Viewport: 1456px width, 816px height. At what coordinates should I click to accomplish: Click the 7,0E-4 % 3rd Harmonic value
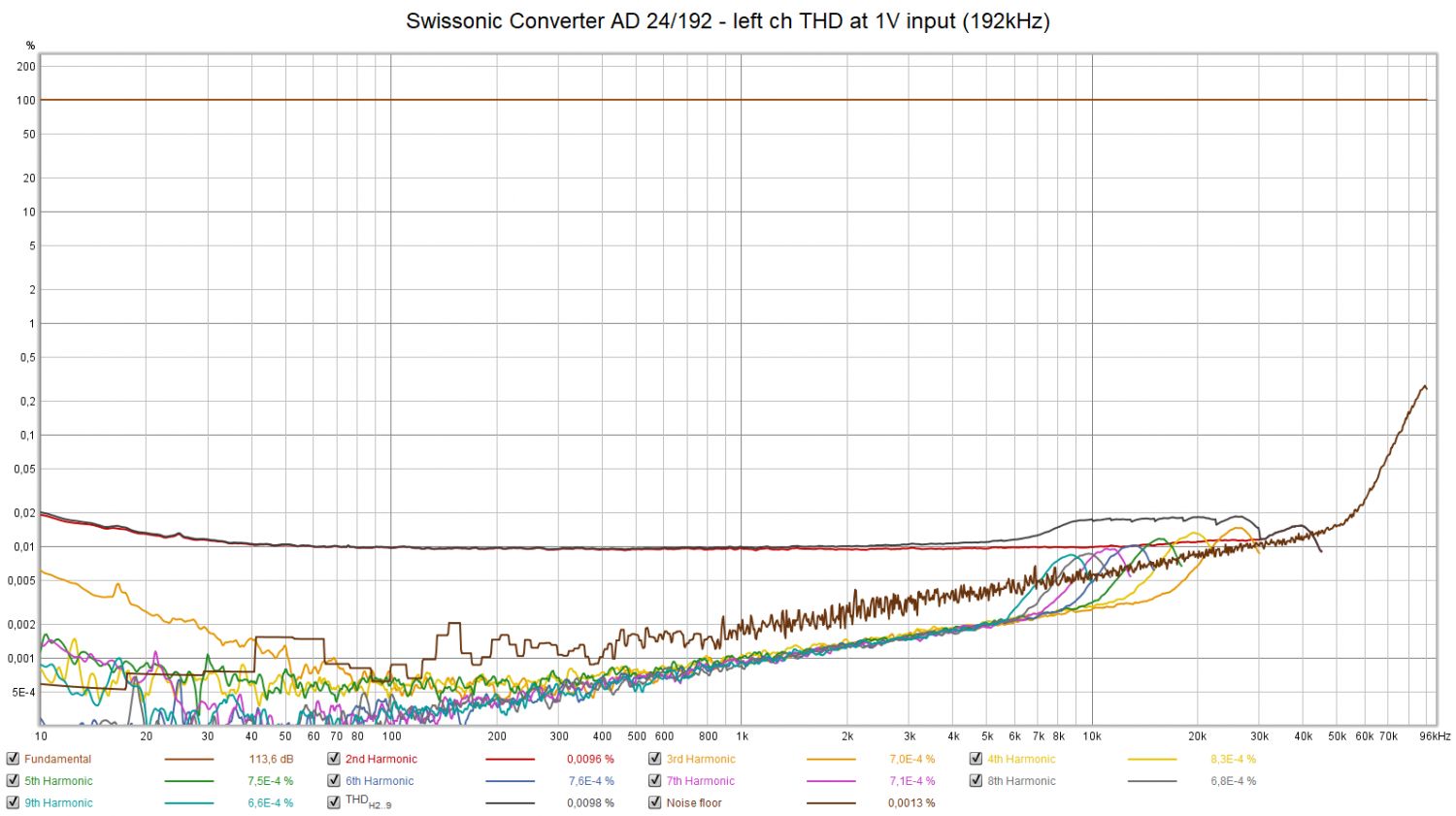[x=911, y=759]
